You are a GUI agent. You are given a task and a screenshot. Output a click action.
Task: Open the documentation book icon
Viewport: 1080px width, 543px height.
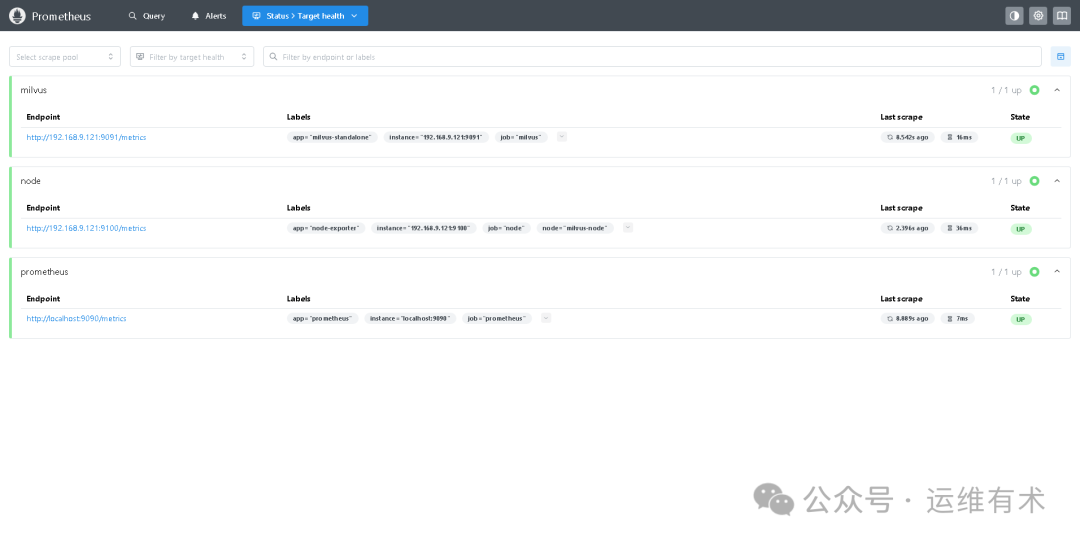1061,16
